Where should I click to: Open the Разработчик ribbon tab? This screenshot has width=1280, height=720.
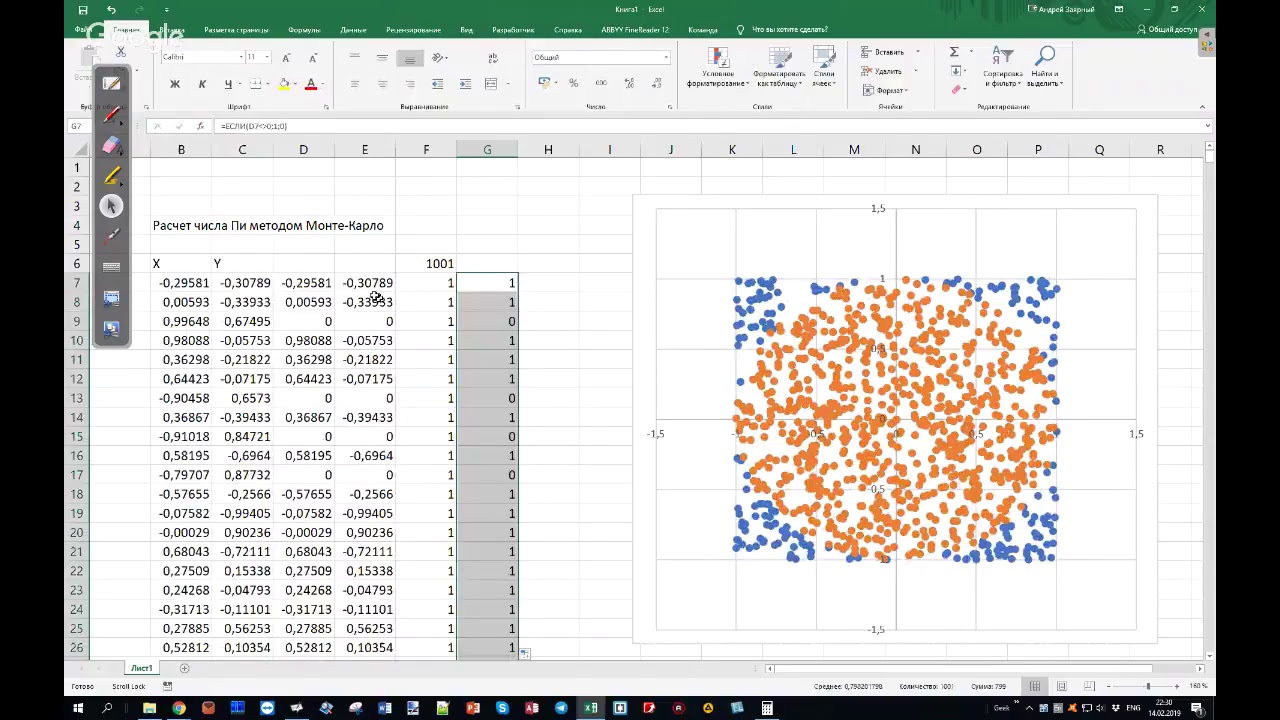pos(513,30)
